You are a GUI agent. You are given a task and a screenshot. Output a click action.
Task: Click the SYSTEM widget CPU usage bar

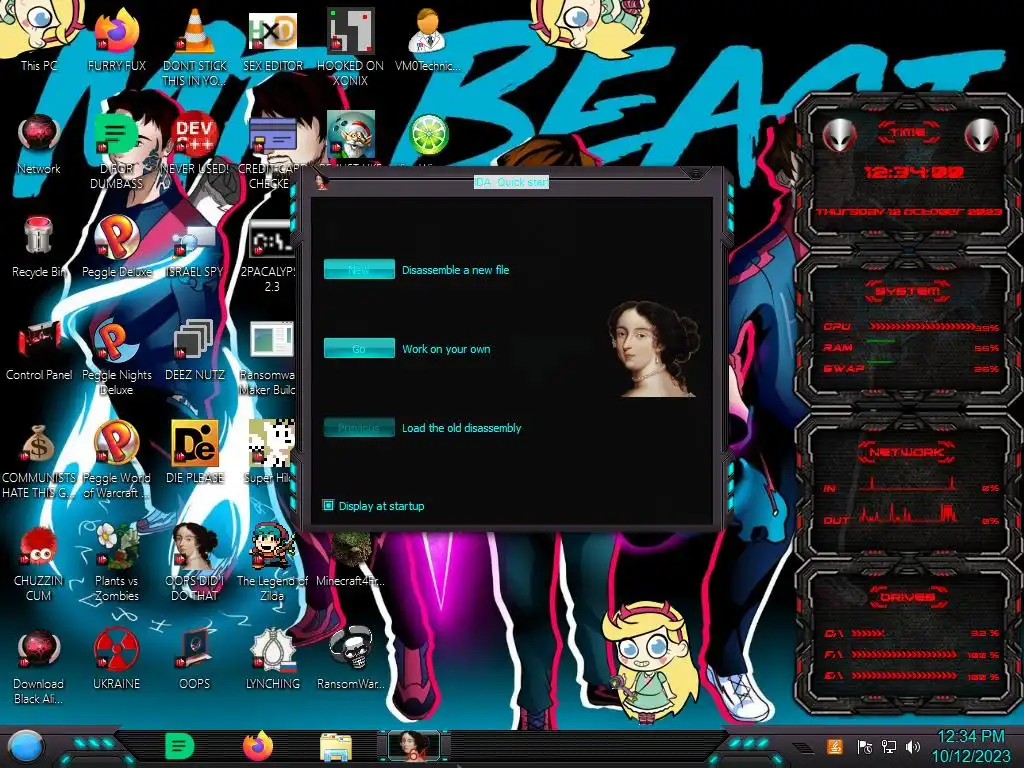click(921, 326)
